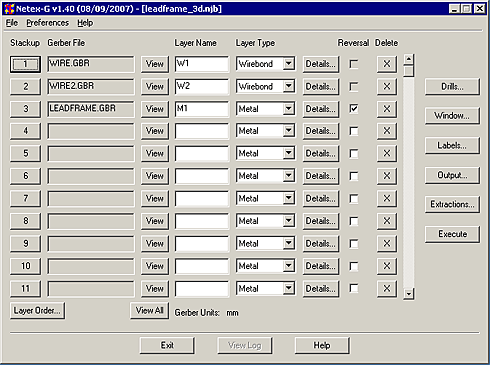The width and height of the screenshot is (490, 365).
Task: Click the LEADFRAME.GBR Gerber file field
Action: click(91, 109)
